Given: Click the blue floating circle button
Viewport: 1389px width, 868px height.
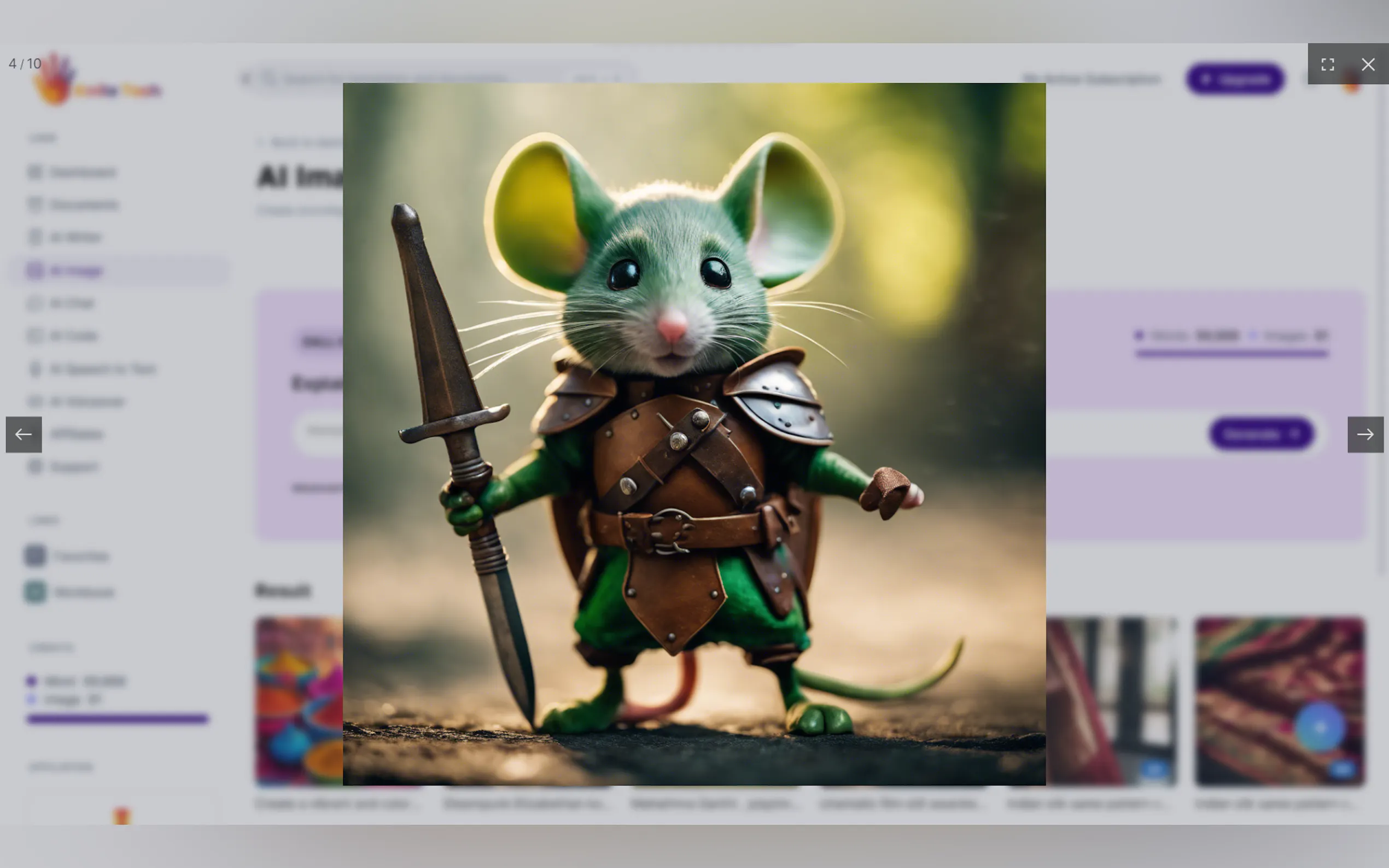Looking at the screenshot, I should pyautogui.click(x=1320, y=728).
